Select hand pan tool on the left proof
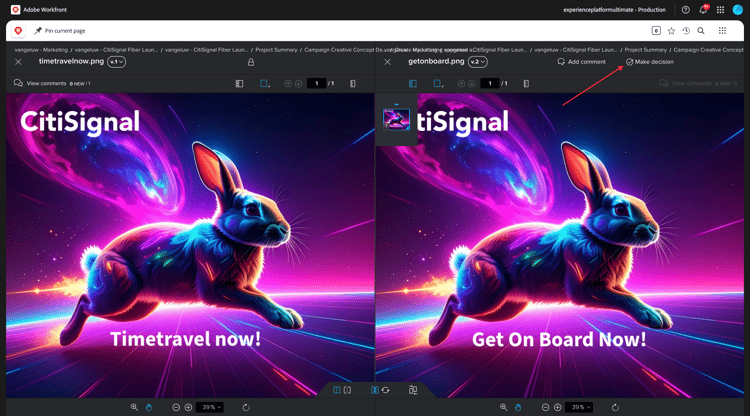 [x=149, y=407]
